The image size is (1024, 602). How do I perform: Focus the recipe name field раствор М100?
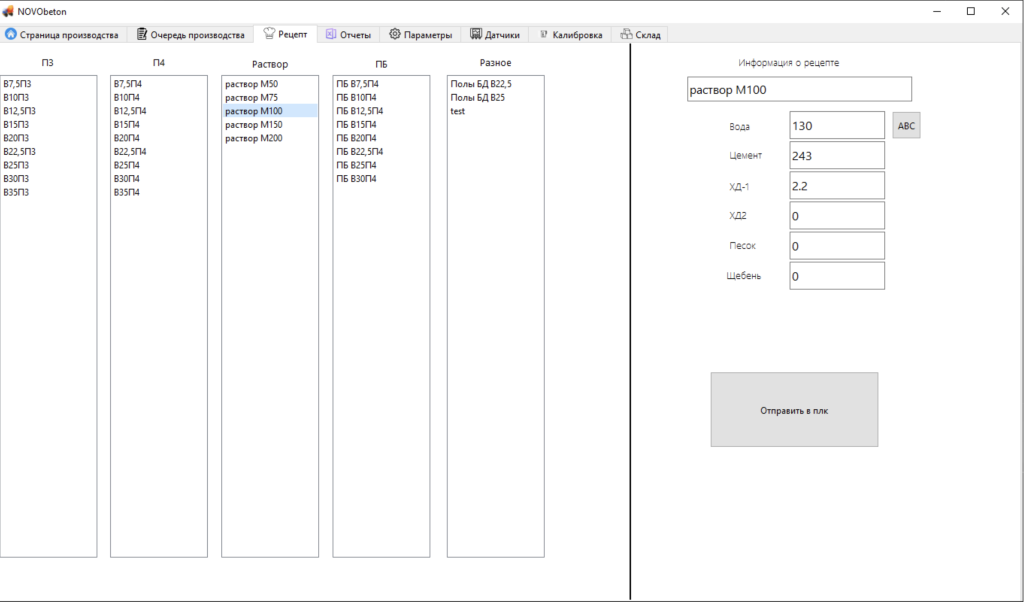pos(798,90)
